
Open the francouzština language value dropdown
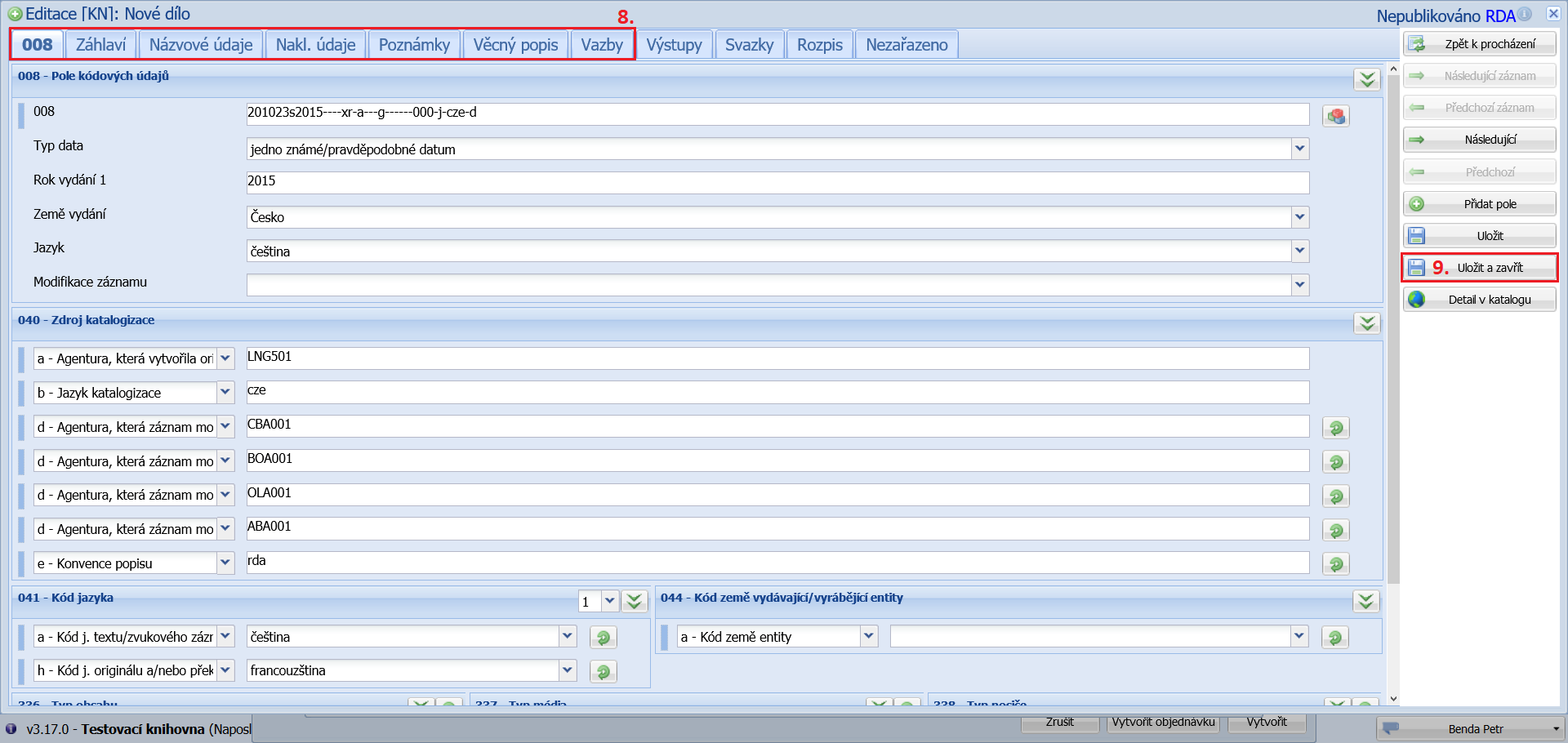tap(568, 670)
